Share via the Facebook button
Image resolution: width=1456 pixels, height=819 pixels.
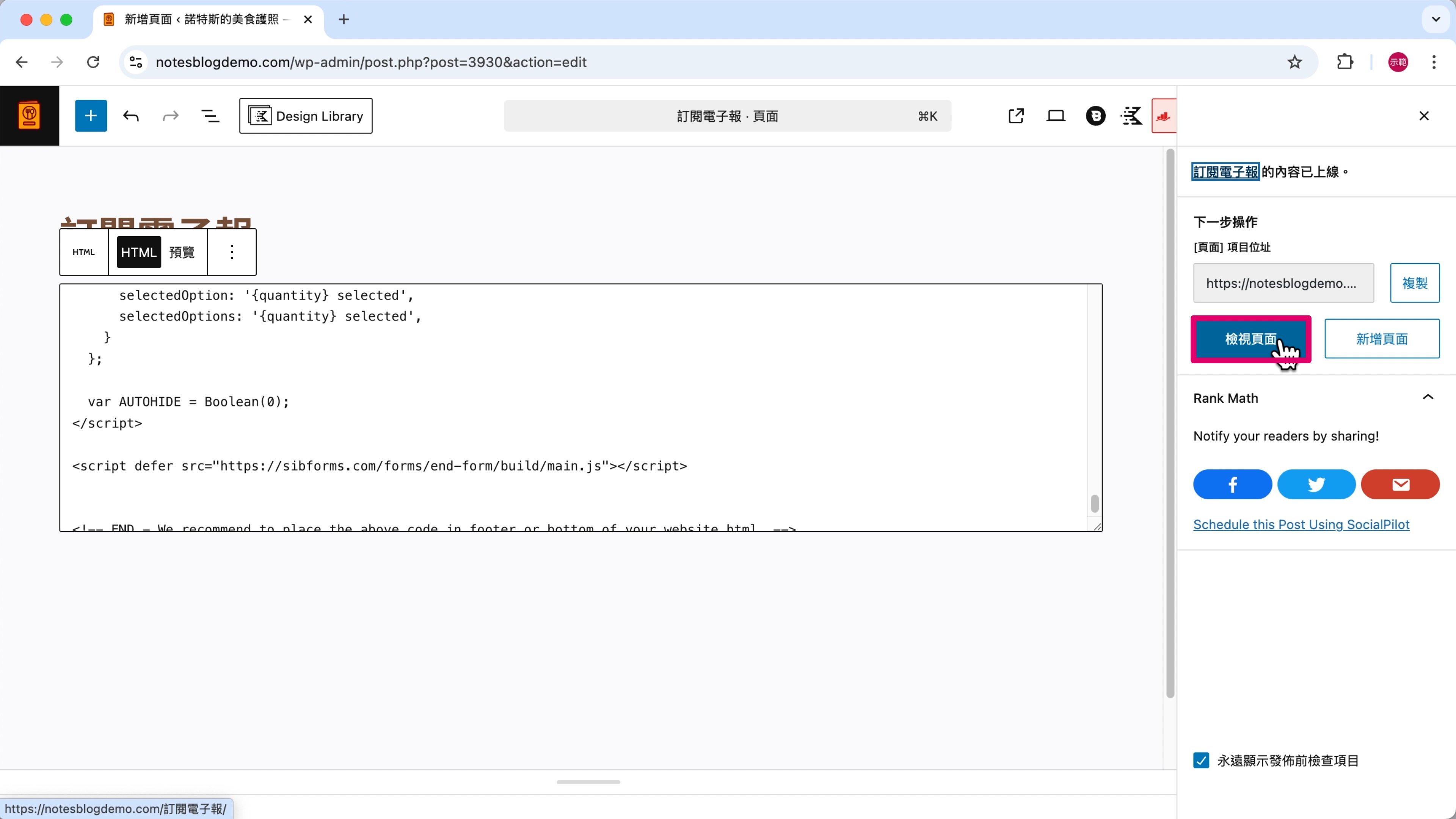(1232, 485)
